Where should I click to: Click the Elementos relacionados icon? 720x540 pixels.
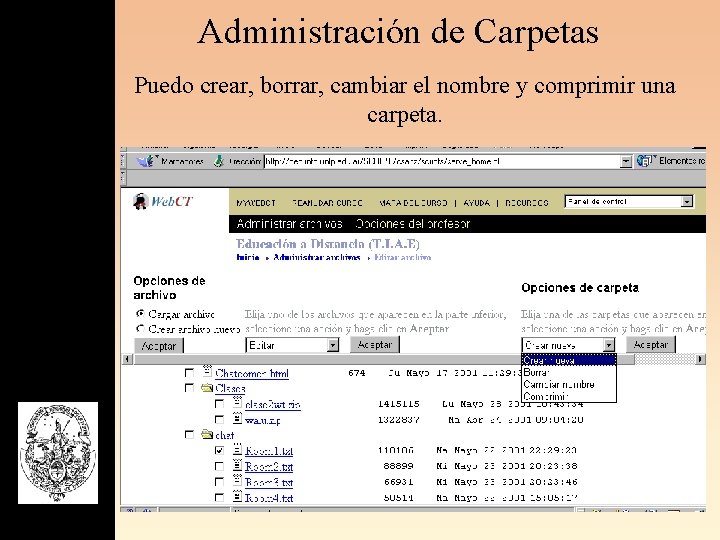(x=645, y=161)
